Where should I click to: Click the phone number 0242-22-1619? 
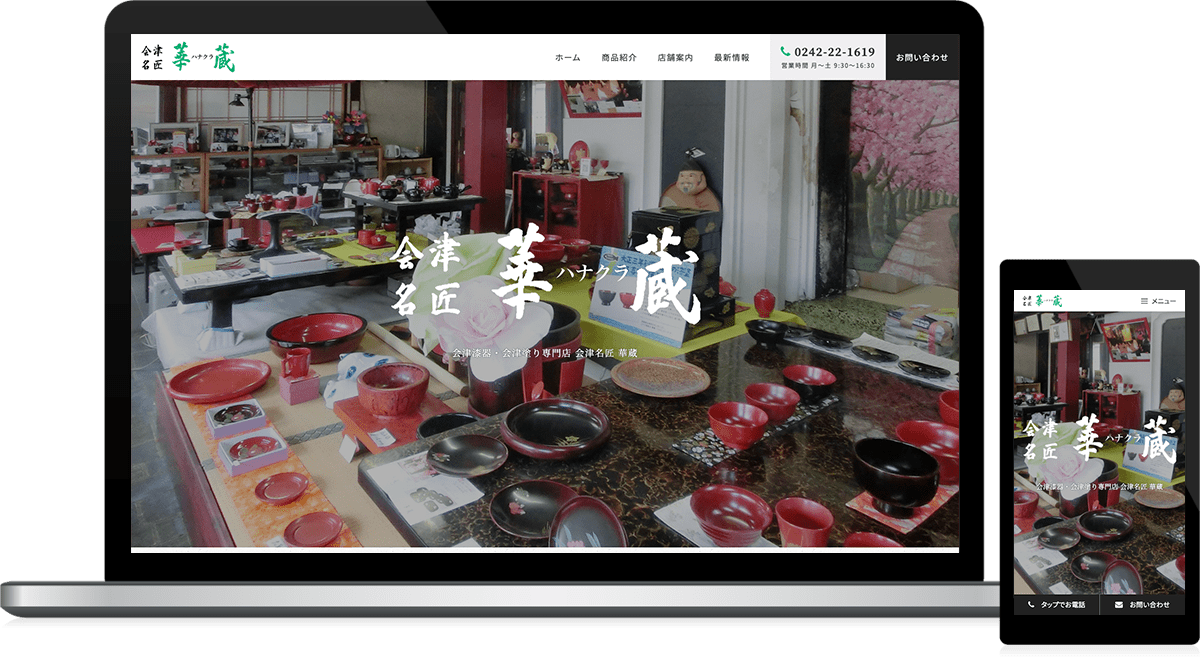[x=834, y=52]
